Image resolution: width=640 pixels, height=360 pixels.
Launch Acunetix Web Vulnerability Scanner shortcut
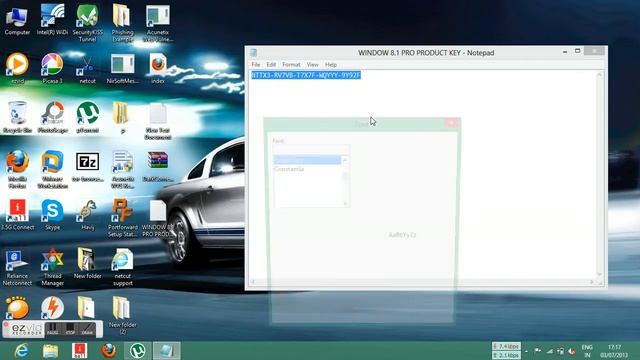pos(158,24)
